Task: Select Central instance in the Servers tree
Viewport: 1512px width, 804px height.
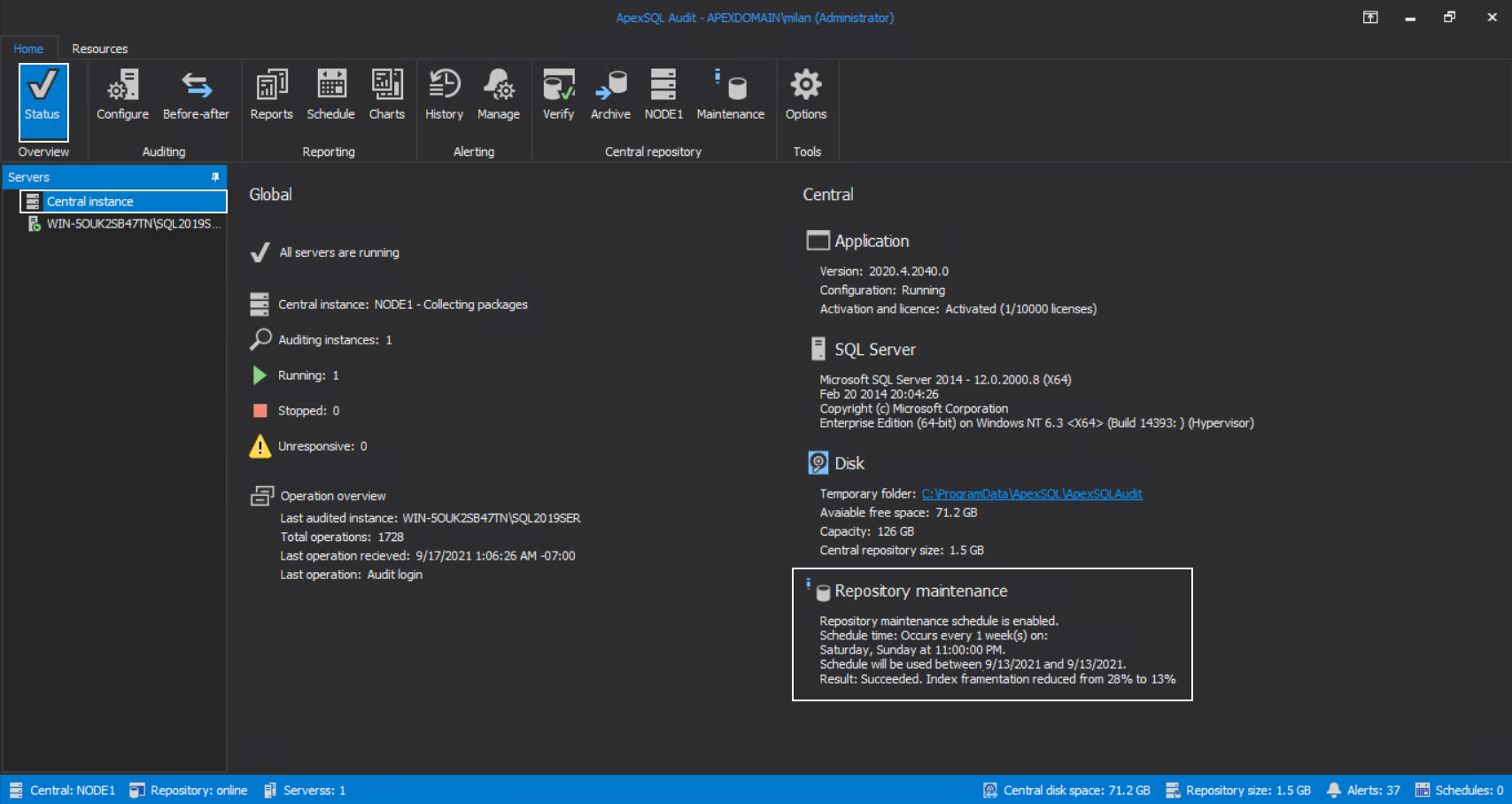Action: click(x=91, y=201)
